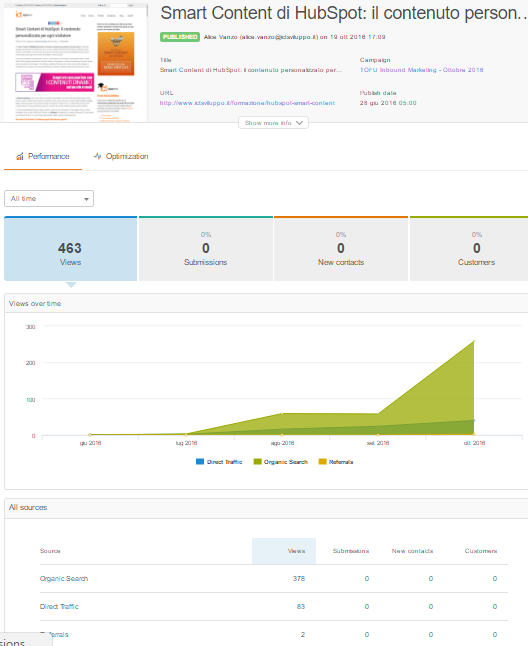Click the Views over time panel title
The height and width of the screenshot is (646, 528).
pos(35,303)
